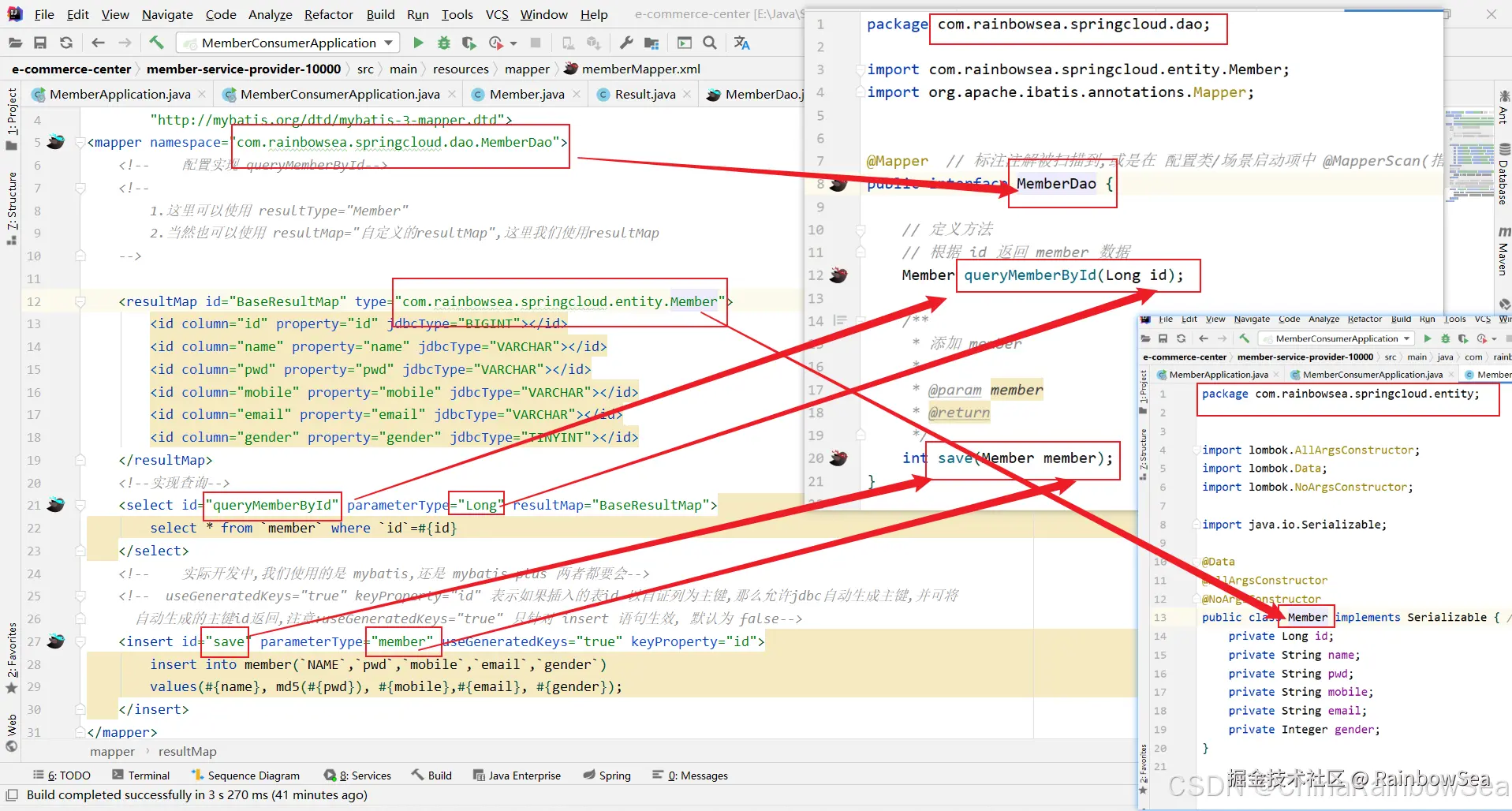The width and height of the screenshot is (1512, 811).
Task: Open the Refactor menu
Action: point(328,14)
